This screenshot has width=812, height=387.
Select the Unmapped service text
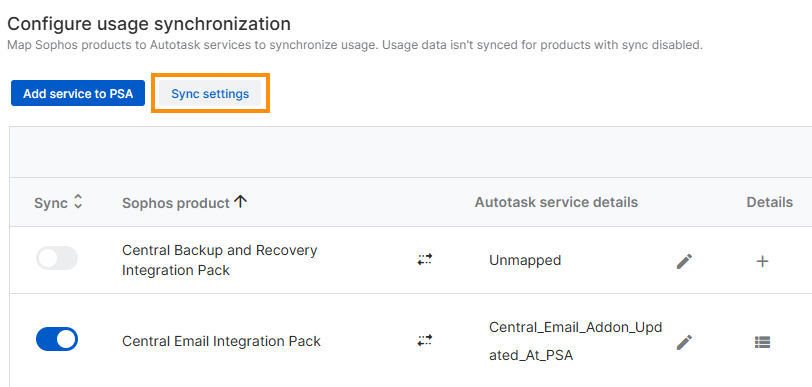[525, 260]
